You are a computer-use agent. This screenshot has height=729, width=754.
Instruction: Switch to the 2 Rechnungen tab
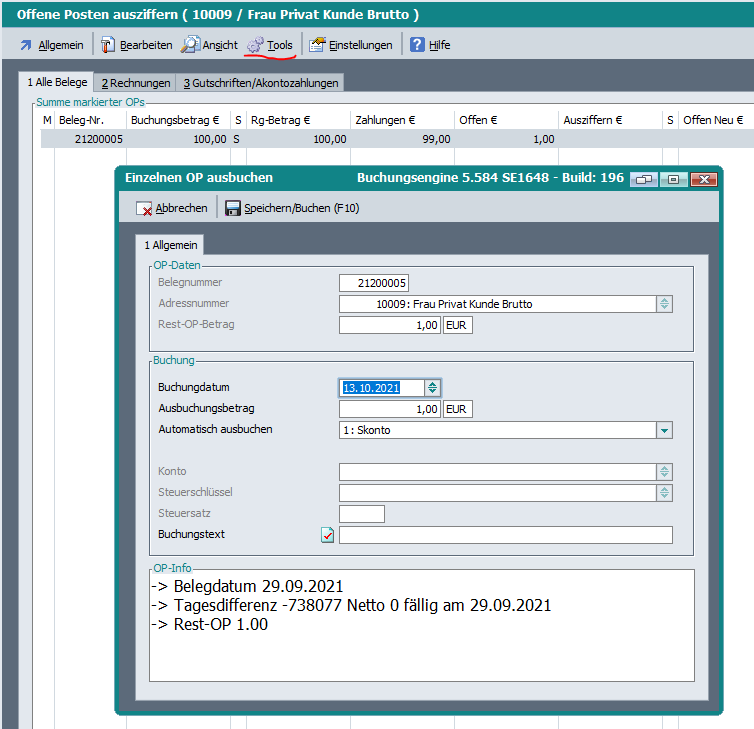(135, 83)
